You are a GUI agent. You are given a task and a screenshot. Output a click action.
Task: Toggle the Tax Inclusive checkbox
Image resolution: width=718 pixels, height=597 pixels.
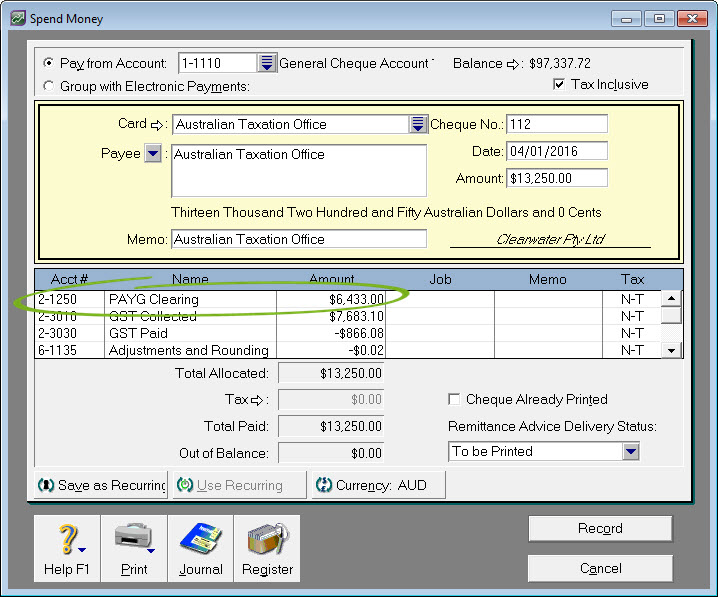click(559, 85)
